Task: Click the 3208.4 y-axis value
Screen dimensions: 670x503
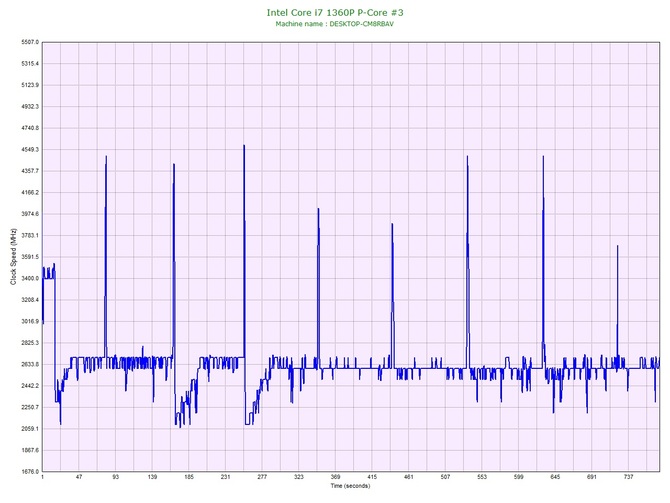Action: (30, 300)
